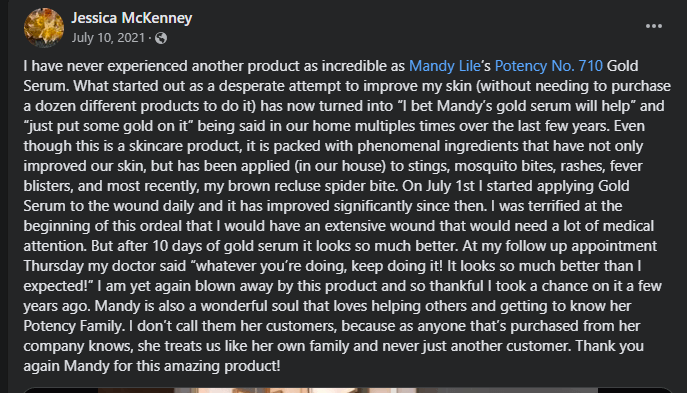
Task: Click the quote "whatever you're doing, keep doing it!"
Action: click(317, 266)
